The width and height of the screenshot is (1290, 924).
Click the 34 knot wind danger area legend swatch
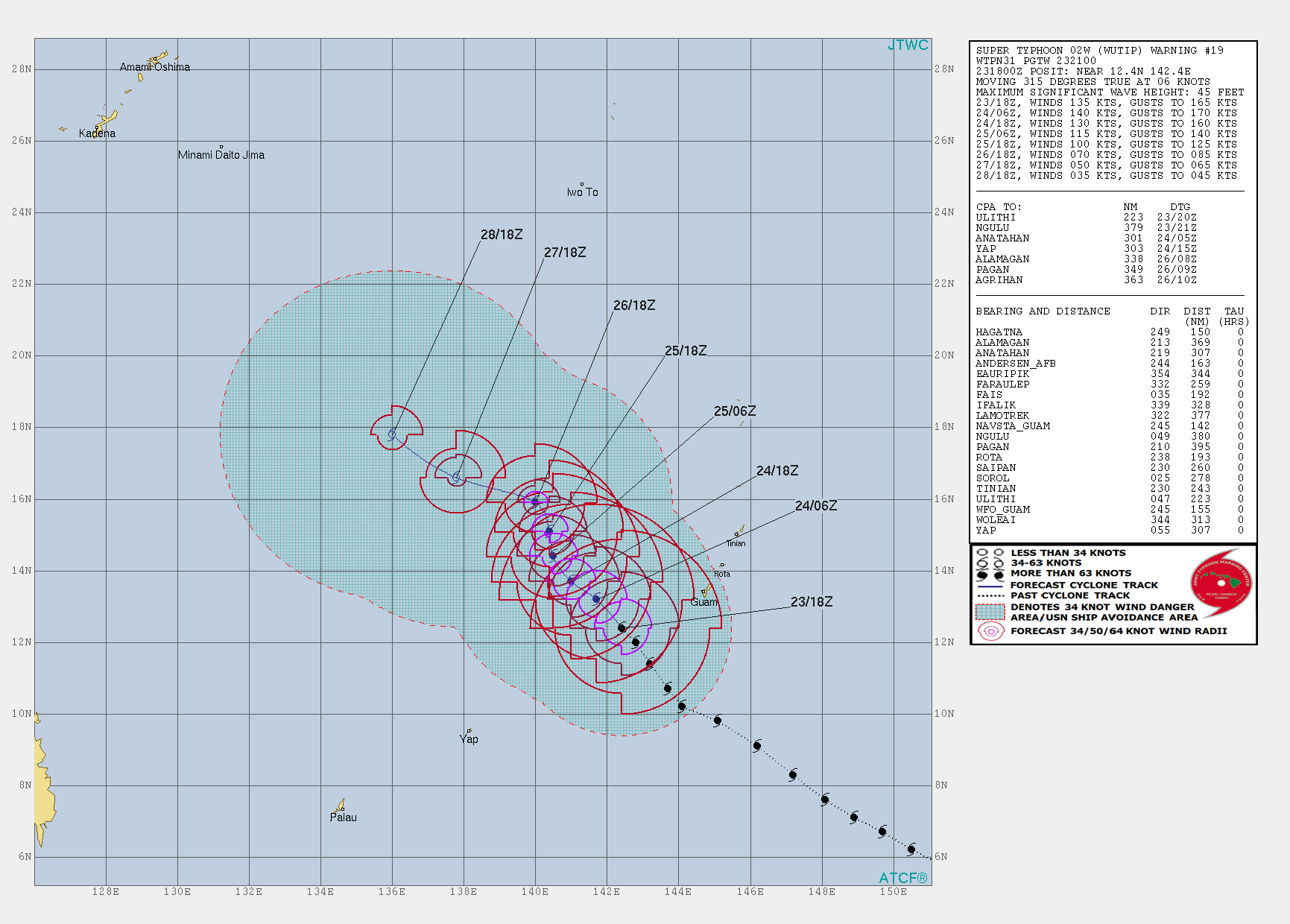coord(990,612)
